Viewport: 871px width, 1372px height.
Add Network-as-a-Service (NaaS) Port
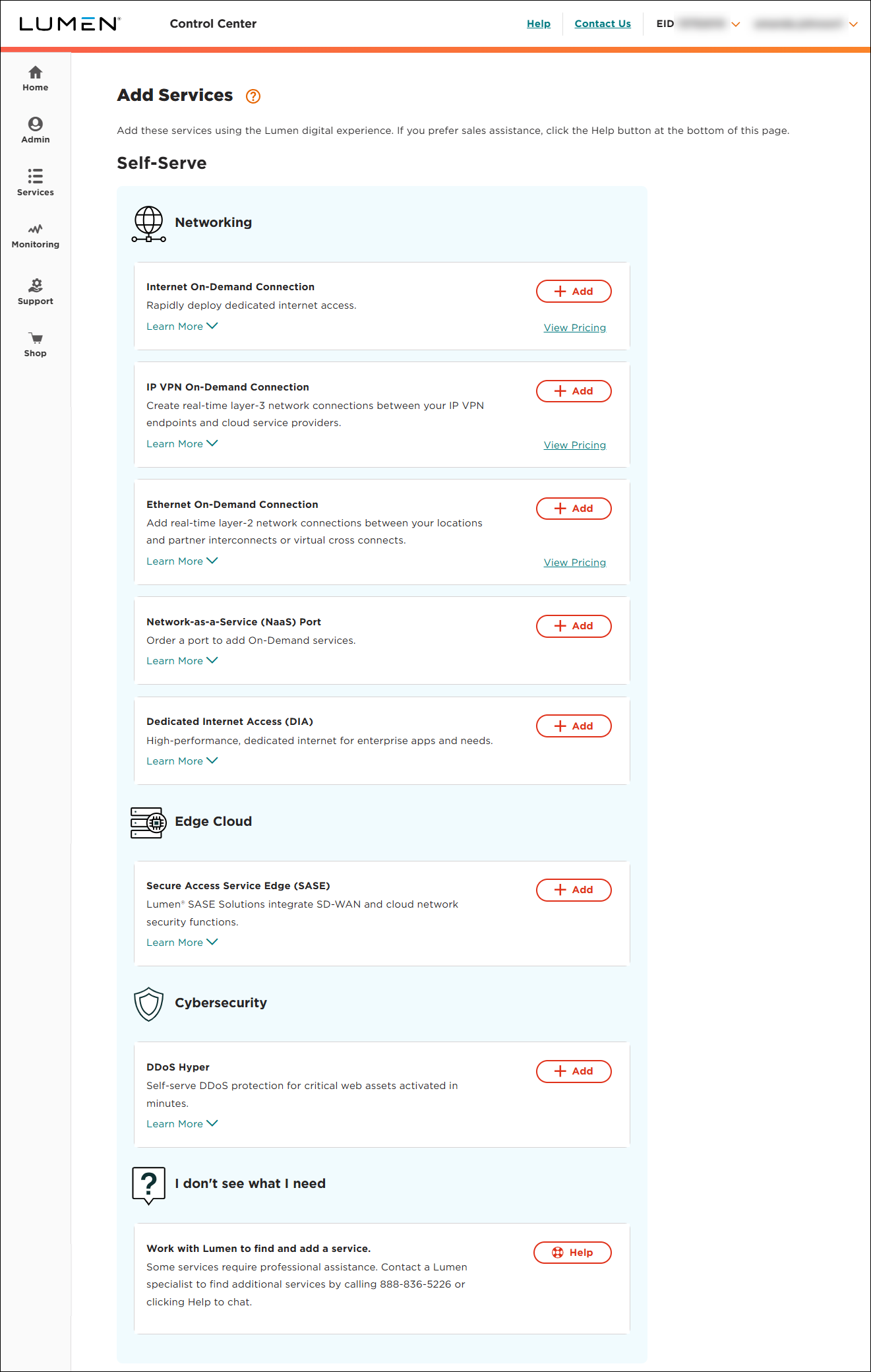tap(574, 626)
